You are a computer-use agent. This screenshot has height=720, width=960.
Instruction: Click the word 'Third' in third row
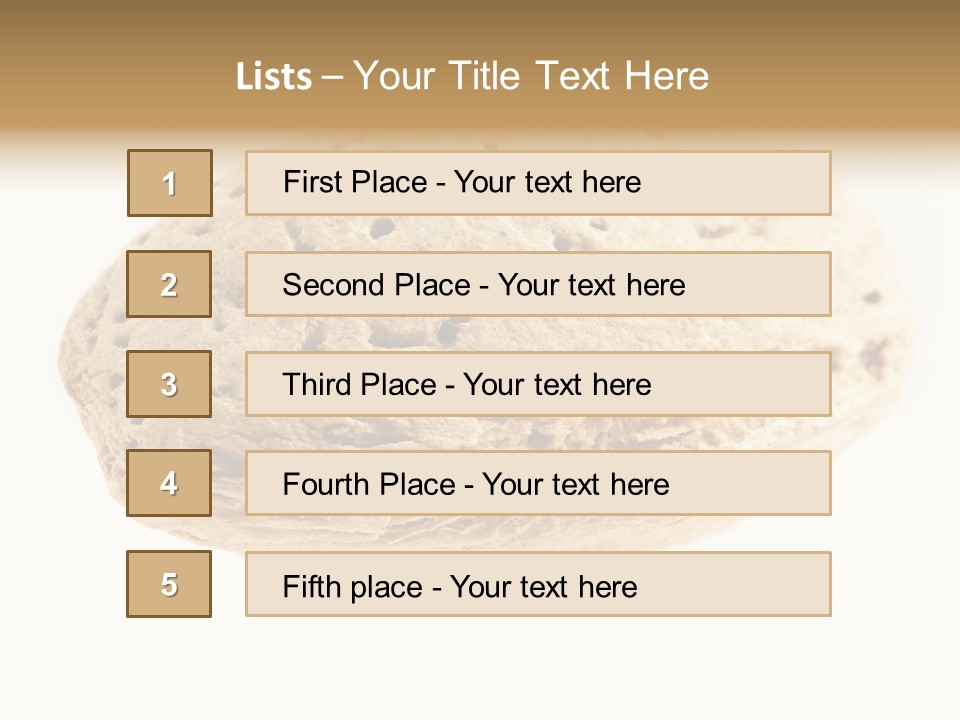click(317, 384)
